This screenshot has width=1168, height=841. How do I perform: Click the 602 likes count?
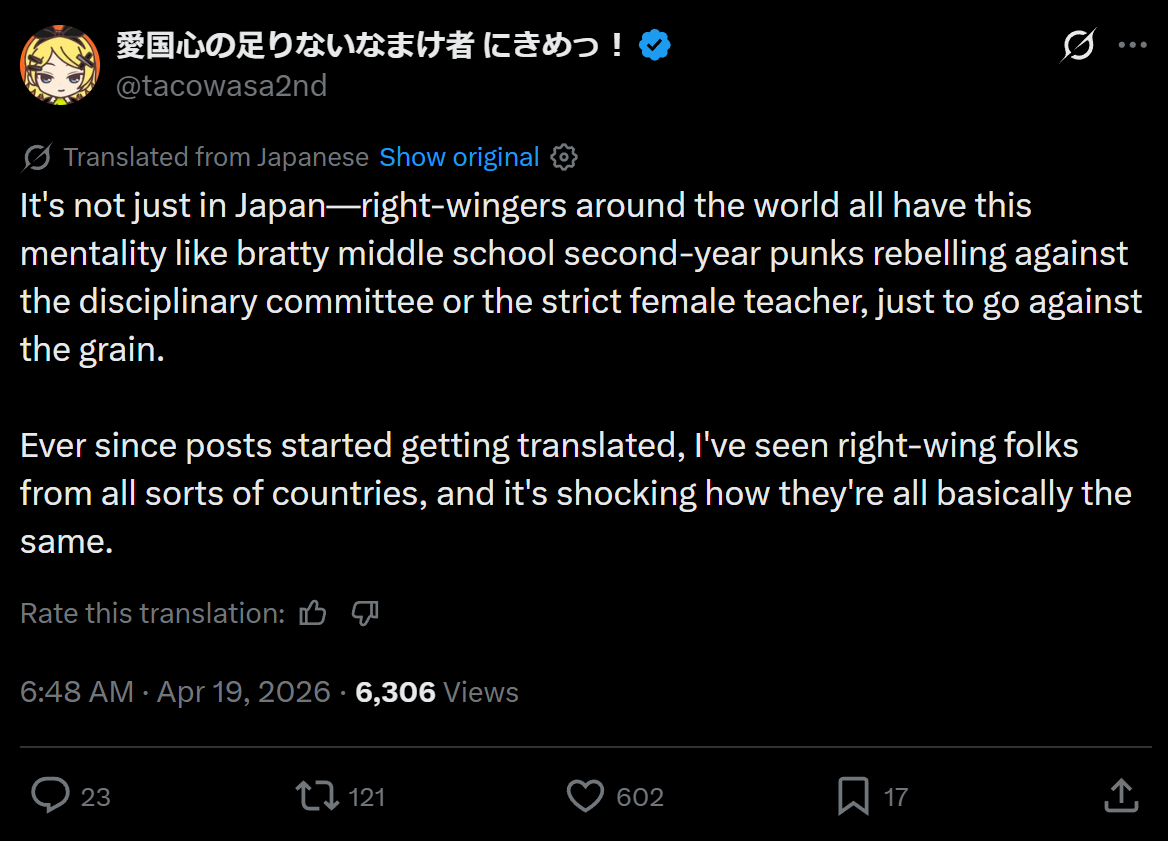tap(640, 797)
